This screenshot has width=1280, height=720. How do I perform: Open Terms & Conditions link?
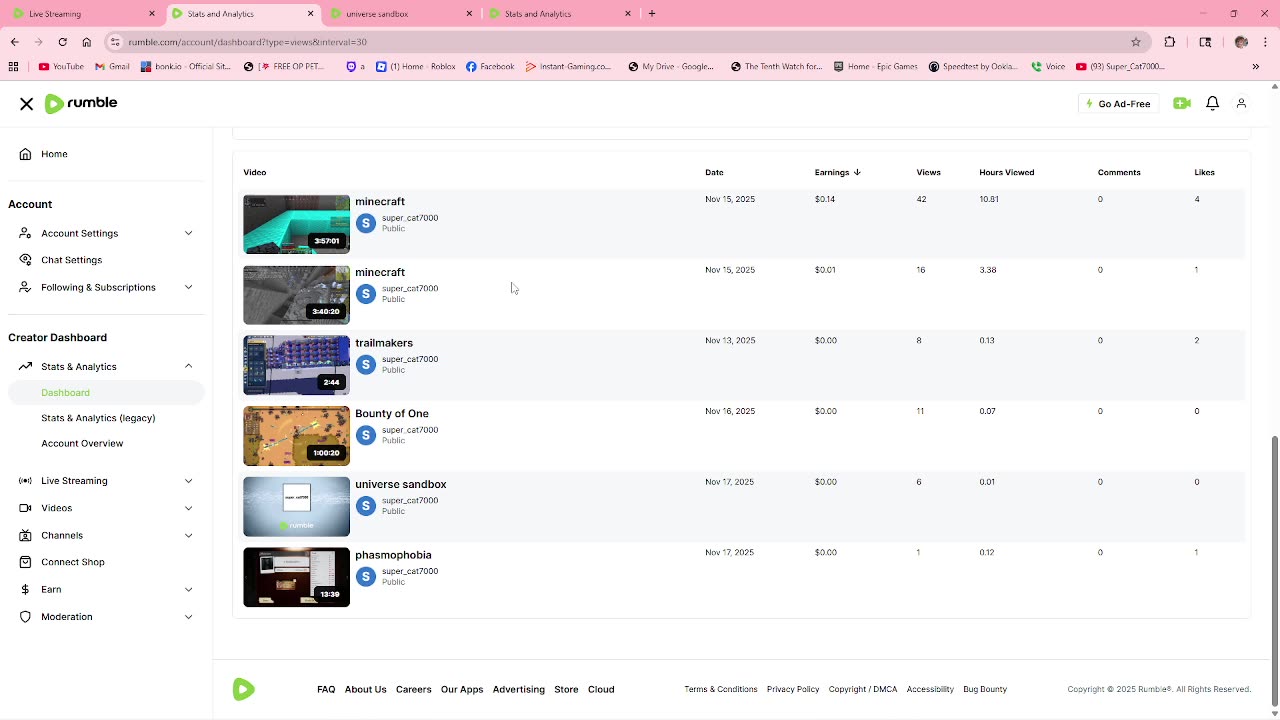721,689
